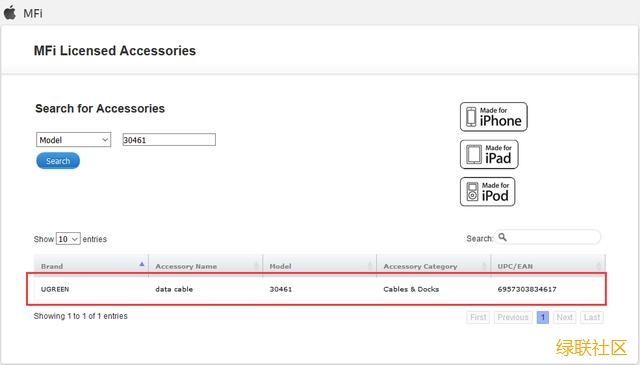Click the Apple logo icon

(10, 13)
